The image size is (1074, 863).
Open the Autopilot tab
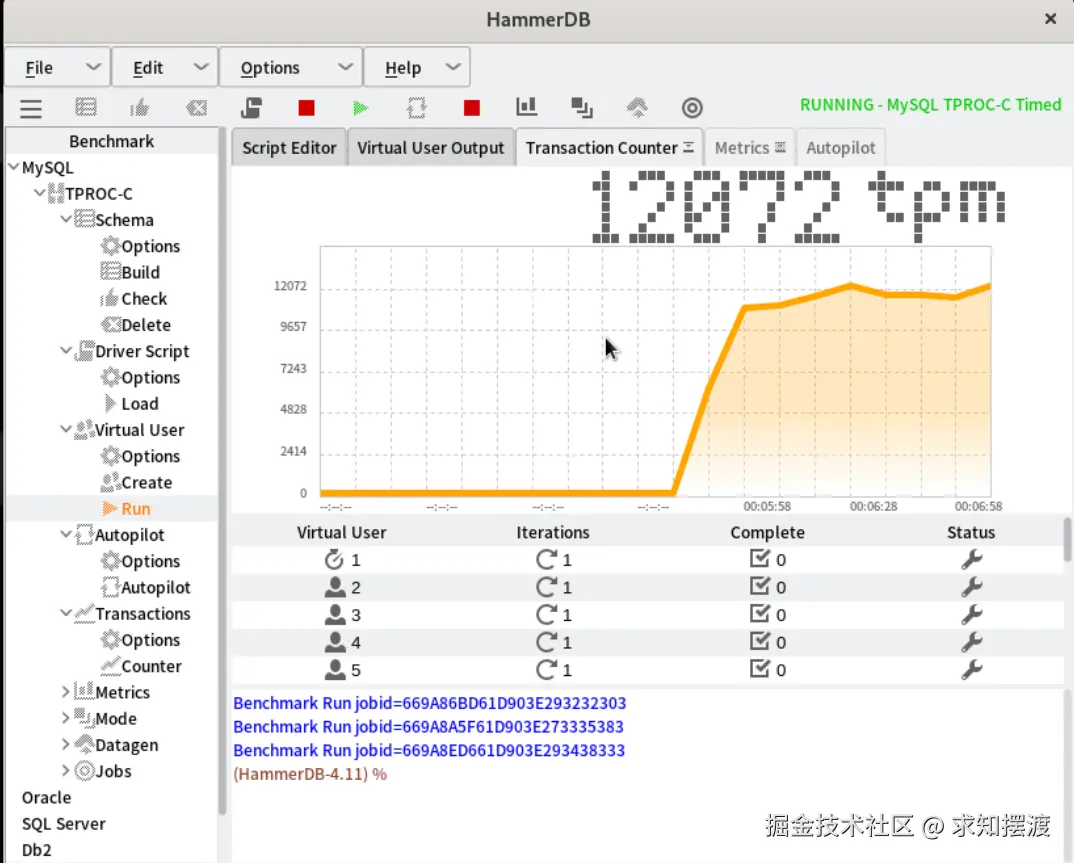840,148
